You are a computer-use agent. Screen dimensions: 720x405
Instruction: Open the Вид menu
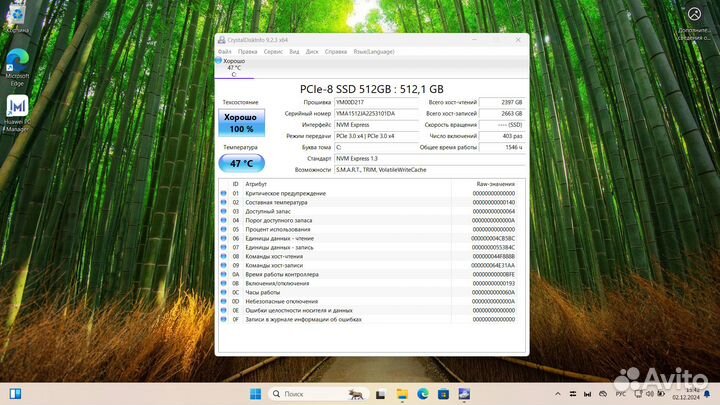(294, 52)
